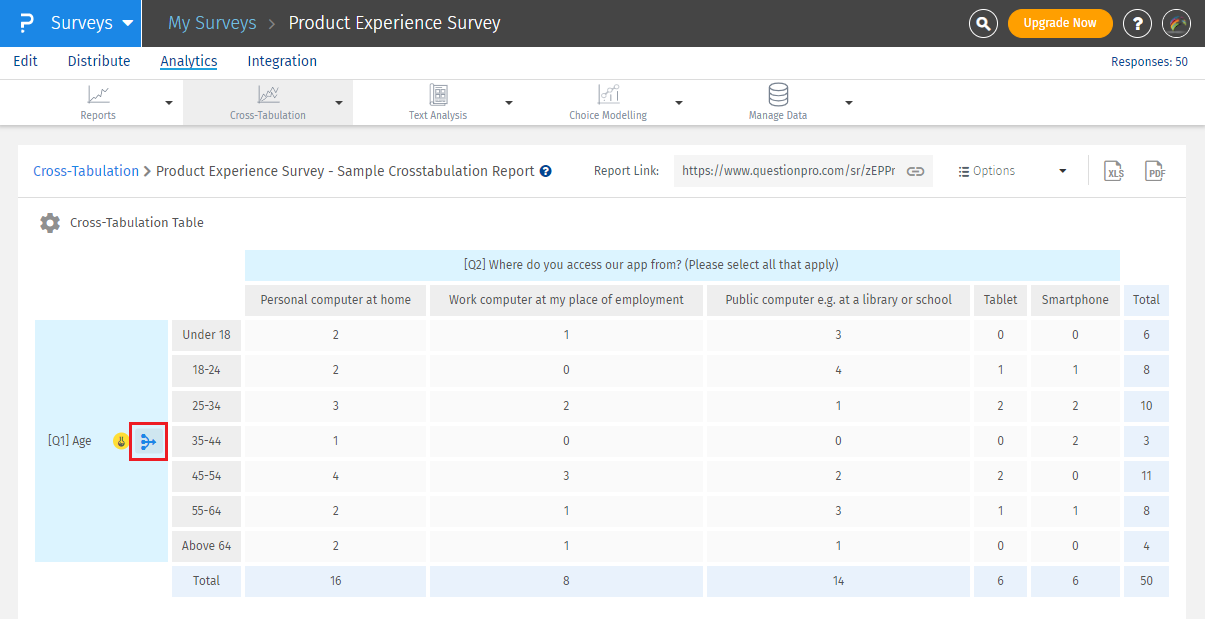Viewport: 1205px width, 619px height.
Task: Switch to the Distribute tab
Action: (98, 61)
